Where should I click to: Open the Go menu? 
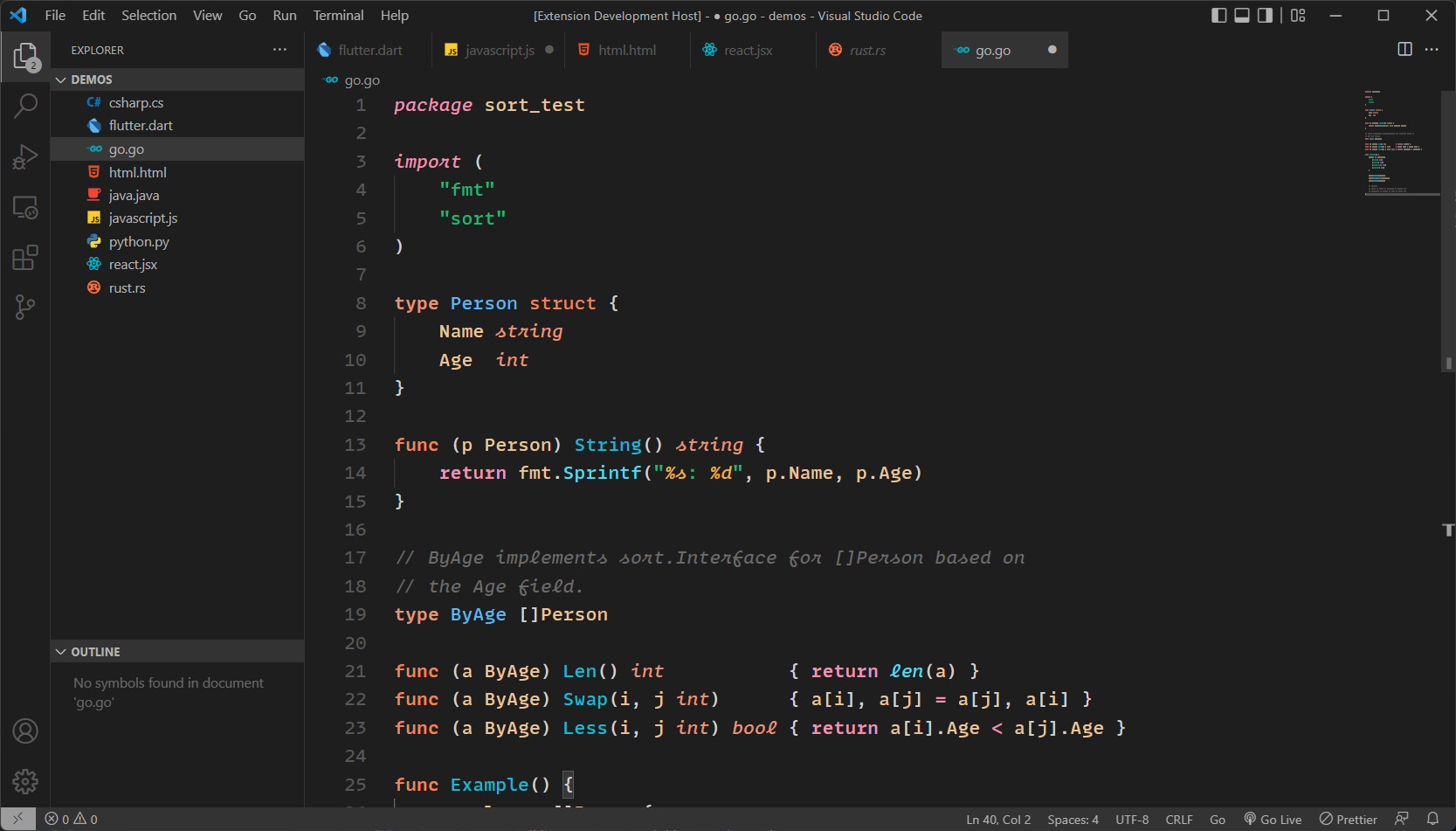[247, 15]
